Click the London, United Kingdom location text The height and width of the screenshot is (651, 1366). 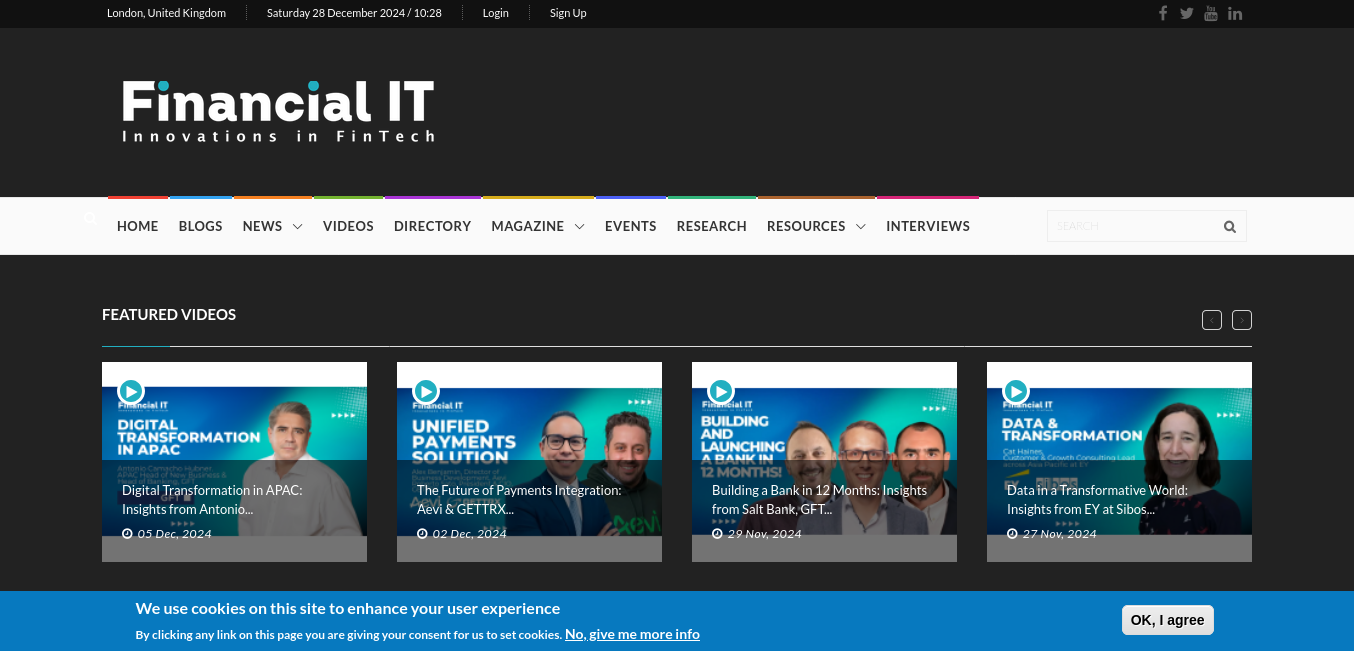167,13
